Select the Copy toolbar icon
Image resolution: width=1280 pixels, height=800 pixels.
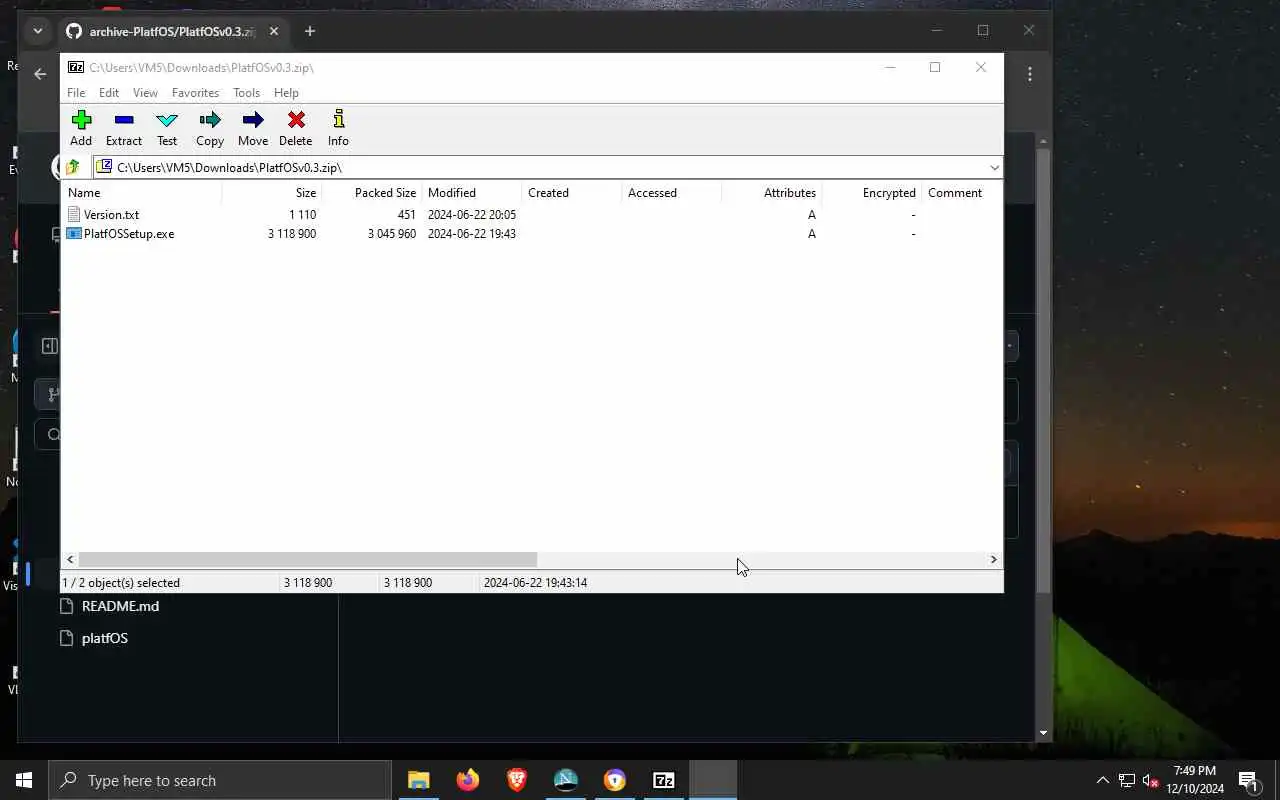click(x=210, y=120)
